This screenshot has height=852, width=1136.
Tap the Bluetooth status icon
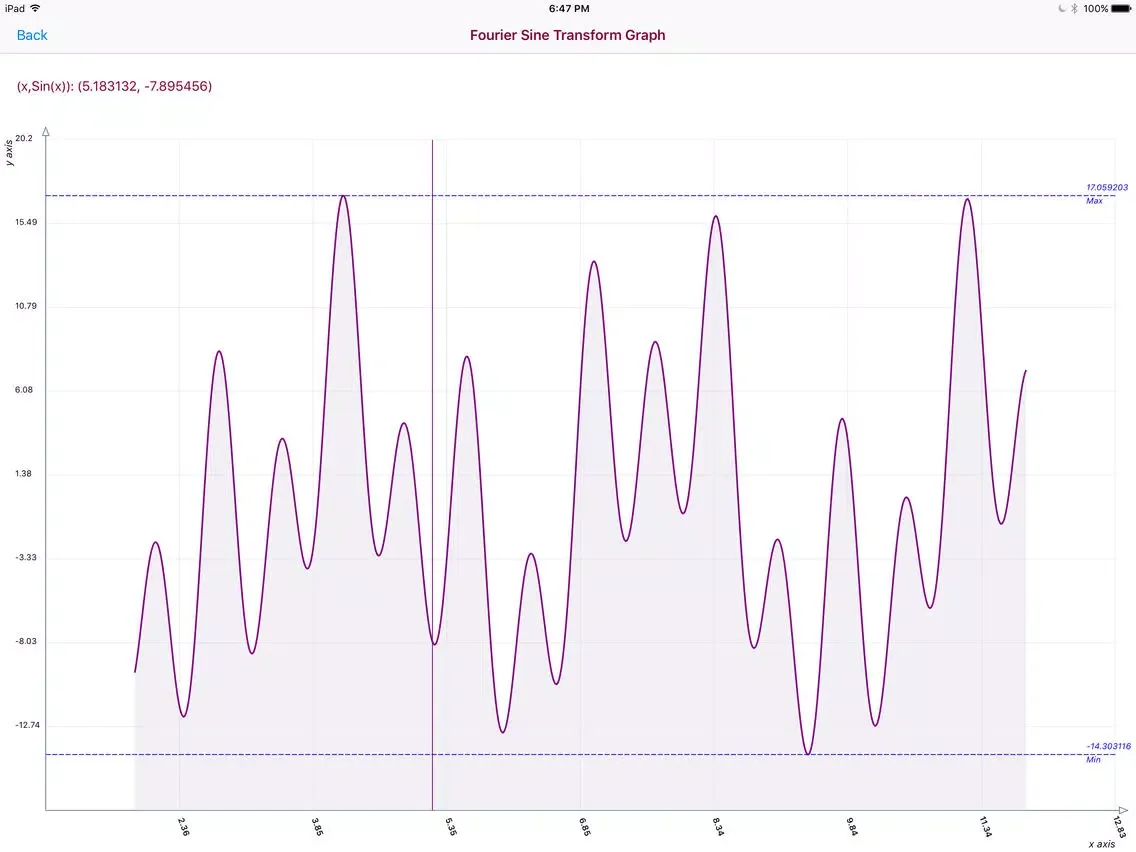tap(1074, 9)
